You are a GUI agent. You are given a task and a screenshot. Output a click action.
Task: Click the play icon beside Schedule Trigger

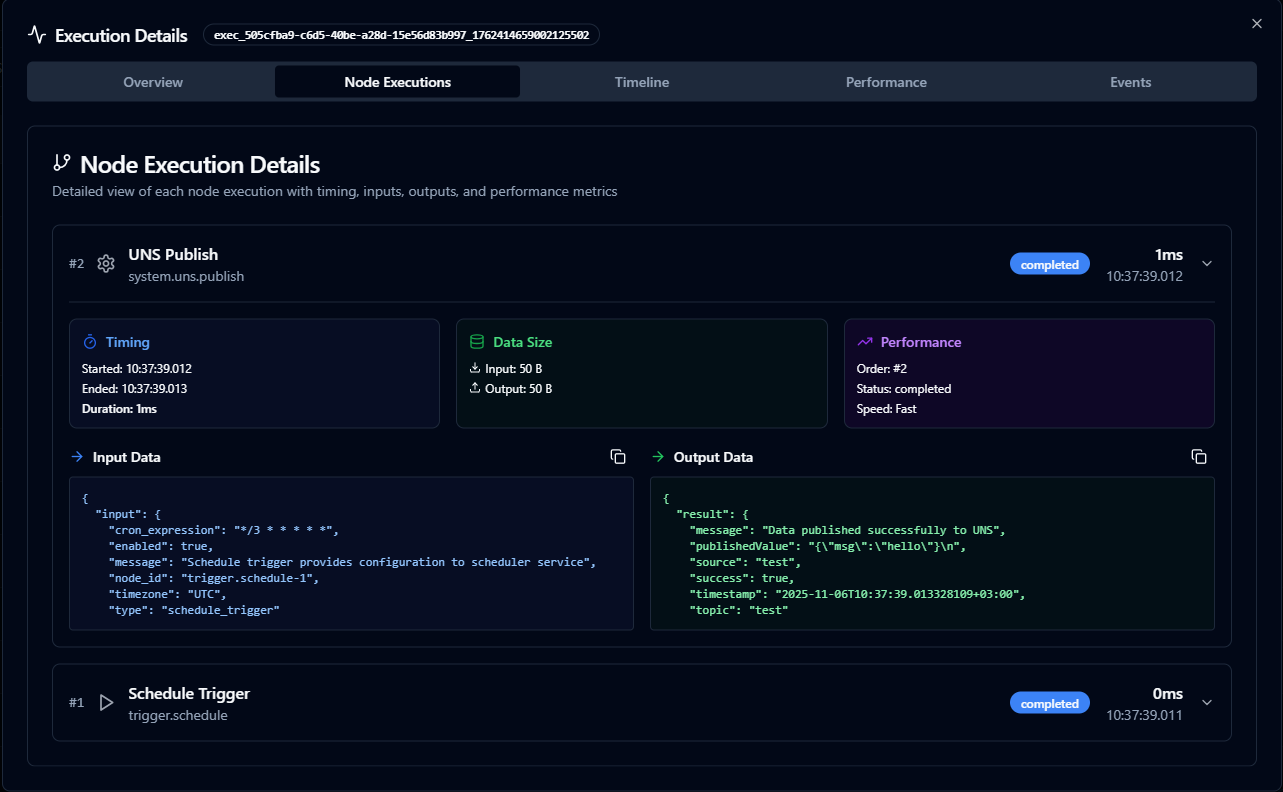[x=106, y=703]
